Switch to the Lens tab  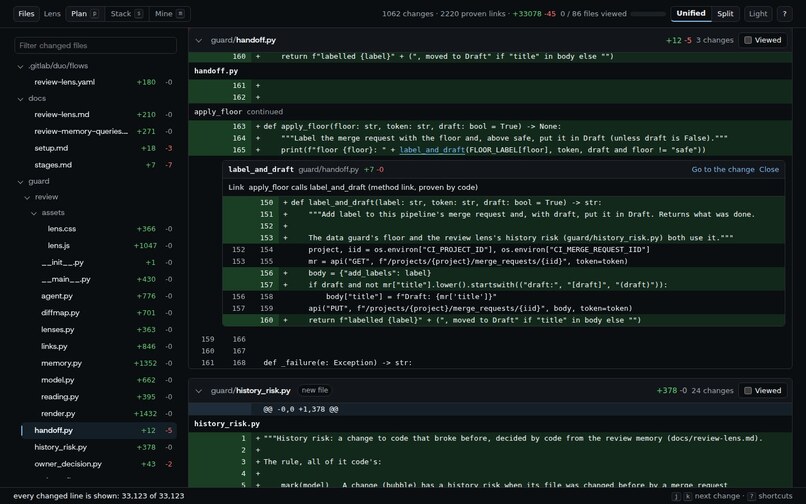tap(52, 14)
